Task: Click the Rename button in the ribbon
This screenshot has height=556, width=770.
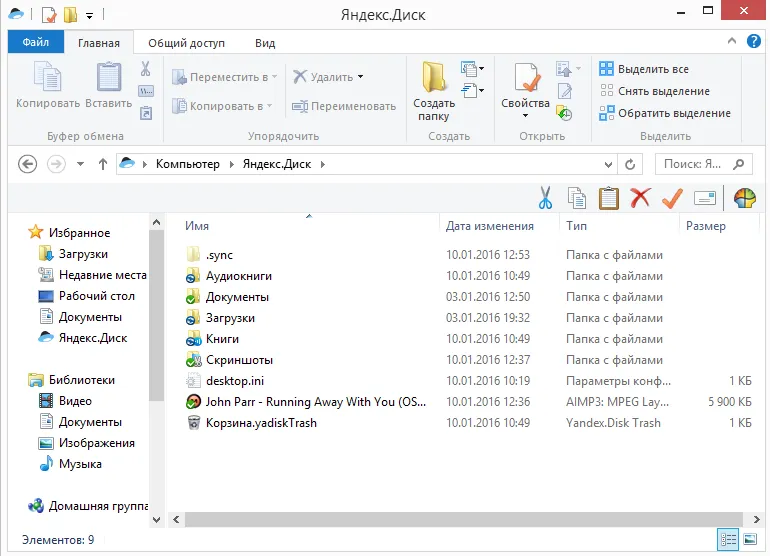Action: 344,106
